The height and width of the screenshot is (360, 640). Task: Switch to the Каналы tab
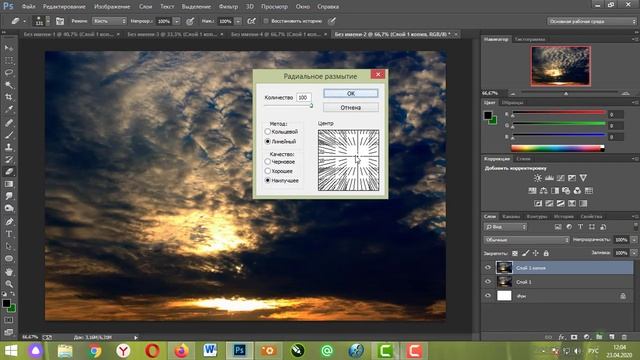pos(511,217)
